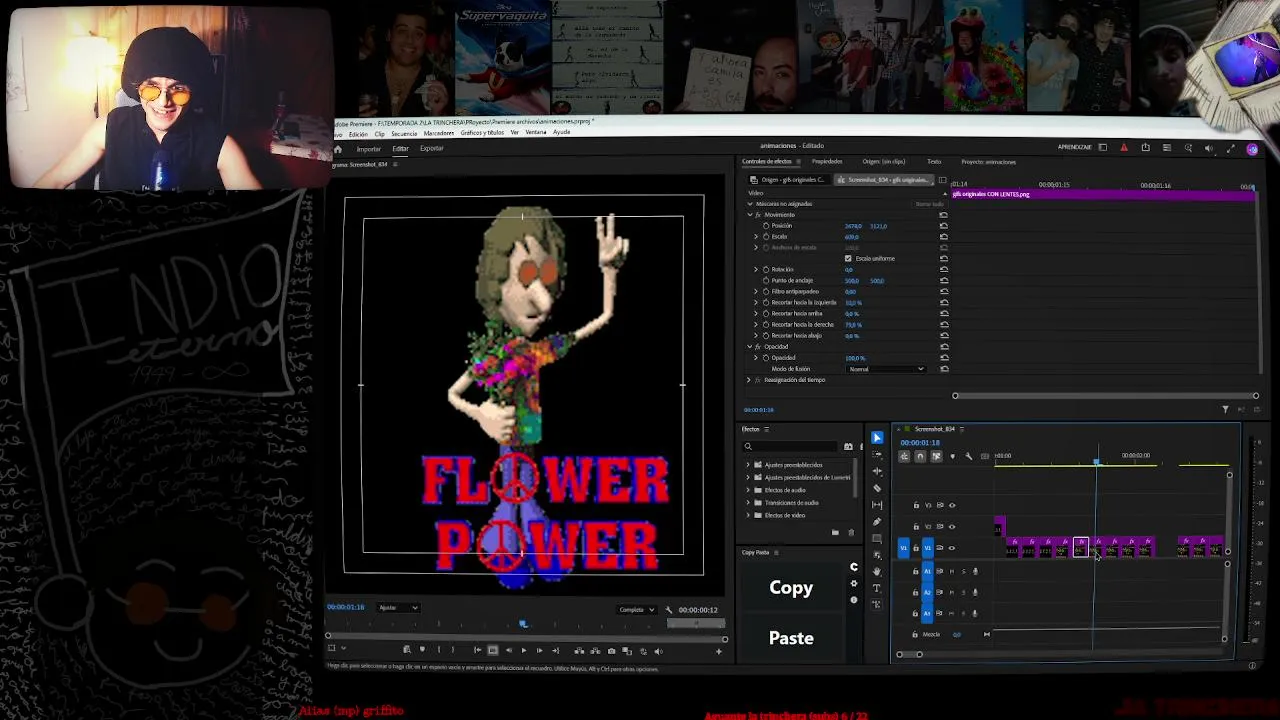
Task: Select the Track Select Forward tool
Action: pos(877,454)
